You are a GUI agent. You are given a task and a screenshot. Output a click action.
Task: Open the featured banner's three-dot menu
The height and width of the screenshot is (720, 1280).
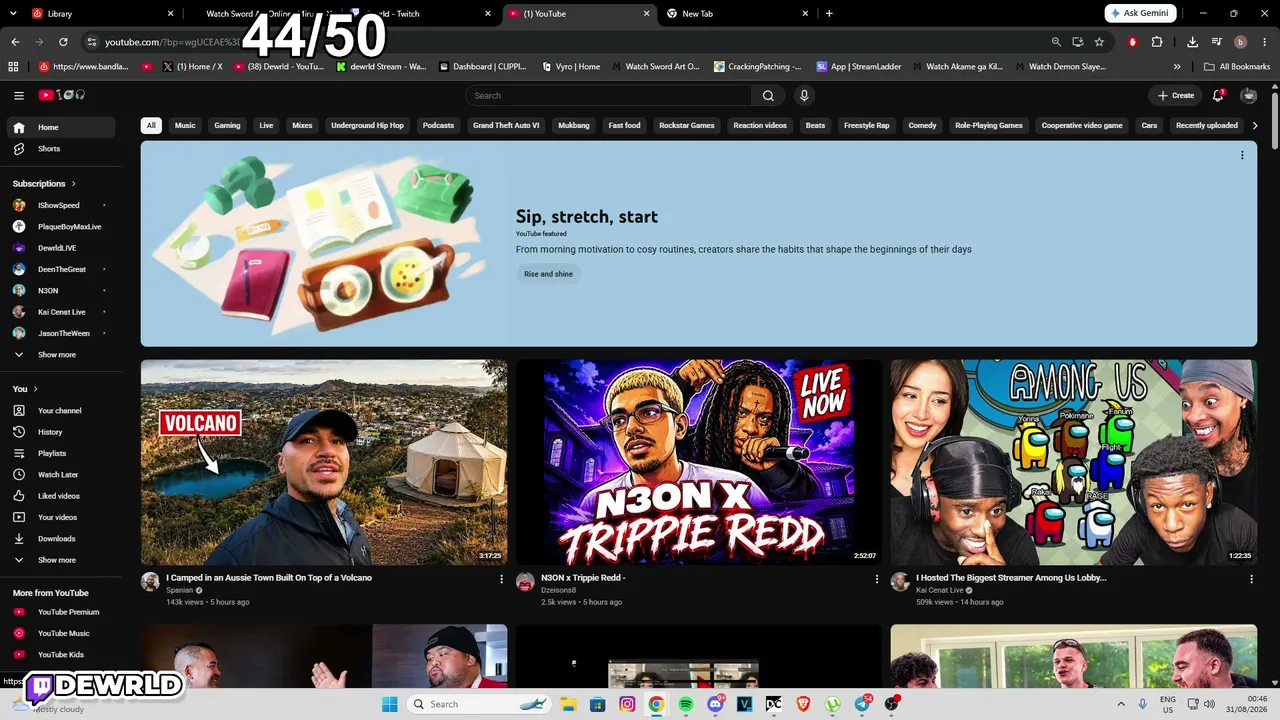point(1242,155)
